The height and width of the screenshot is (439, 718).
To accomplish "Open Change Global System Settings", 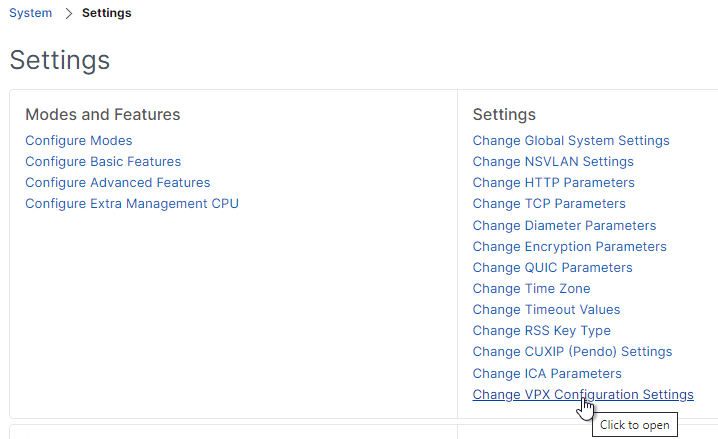I will tap(571, 141).
